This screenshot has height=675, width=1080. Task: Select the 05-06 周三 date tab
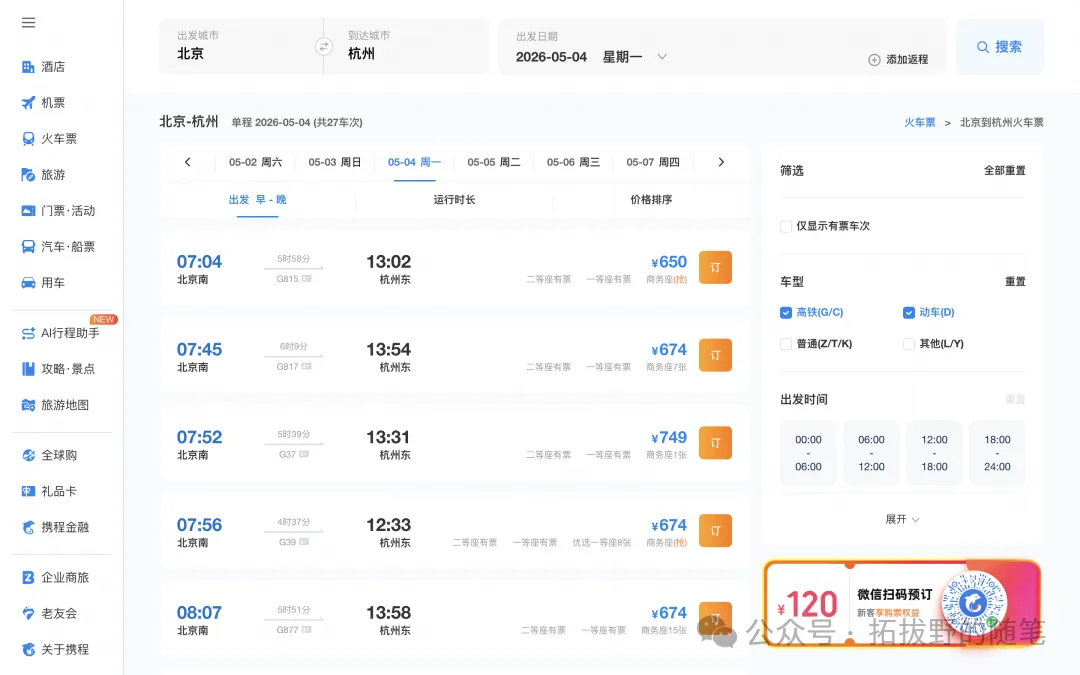pyautogui.click(x=573, y=162)
